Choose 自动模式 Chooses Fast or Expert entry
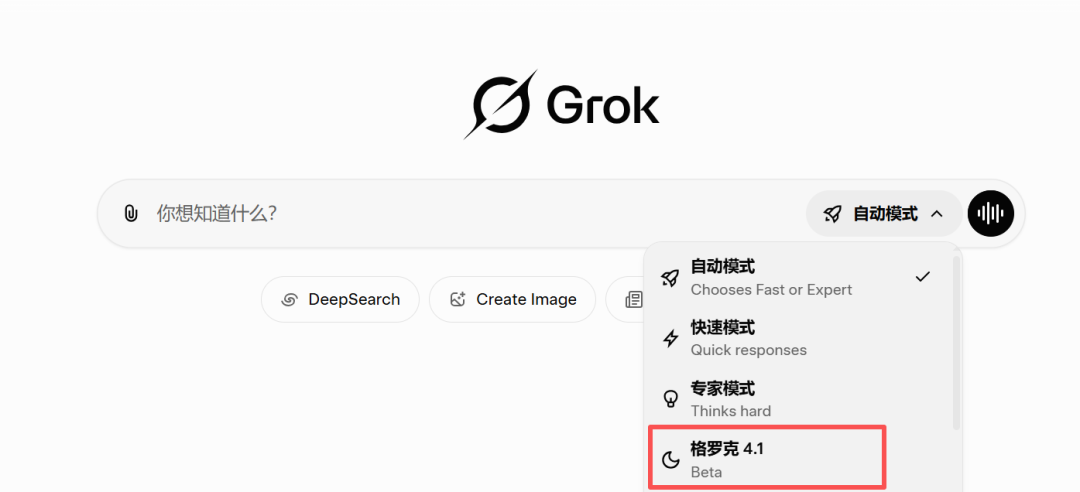Viewport: 1080px width, 492px height. click(x=780, y=277)
